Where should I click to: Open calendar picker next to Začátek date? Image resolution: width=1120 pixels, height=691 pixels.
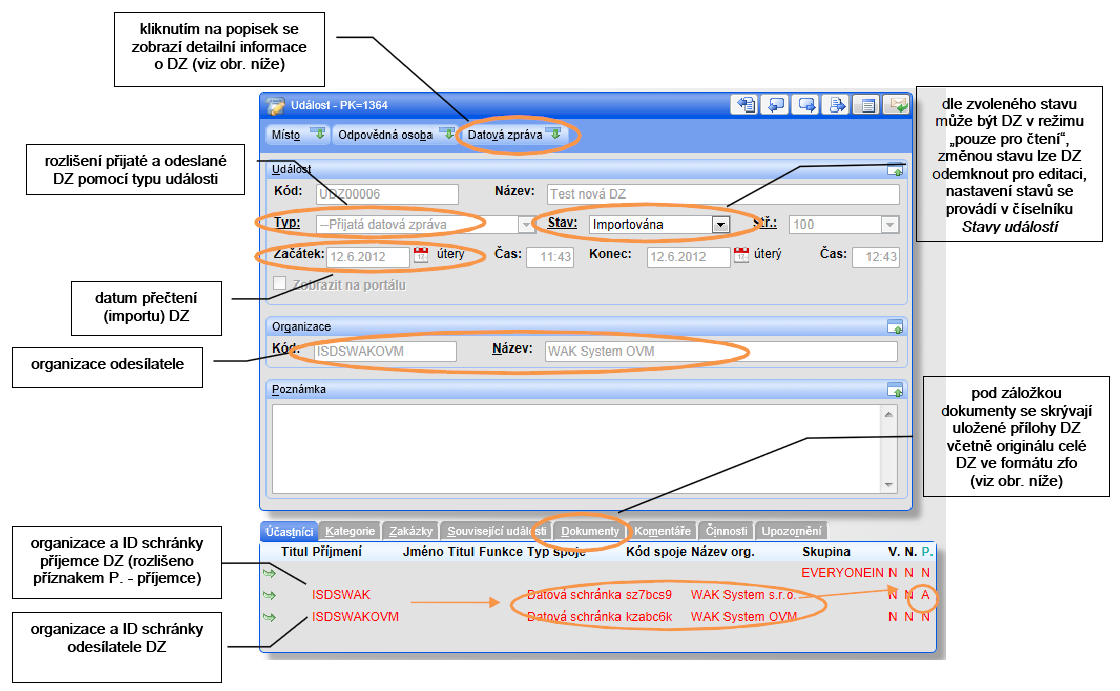click(x=421, y=256)
